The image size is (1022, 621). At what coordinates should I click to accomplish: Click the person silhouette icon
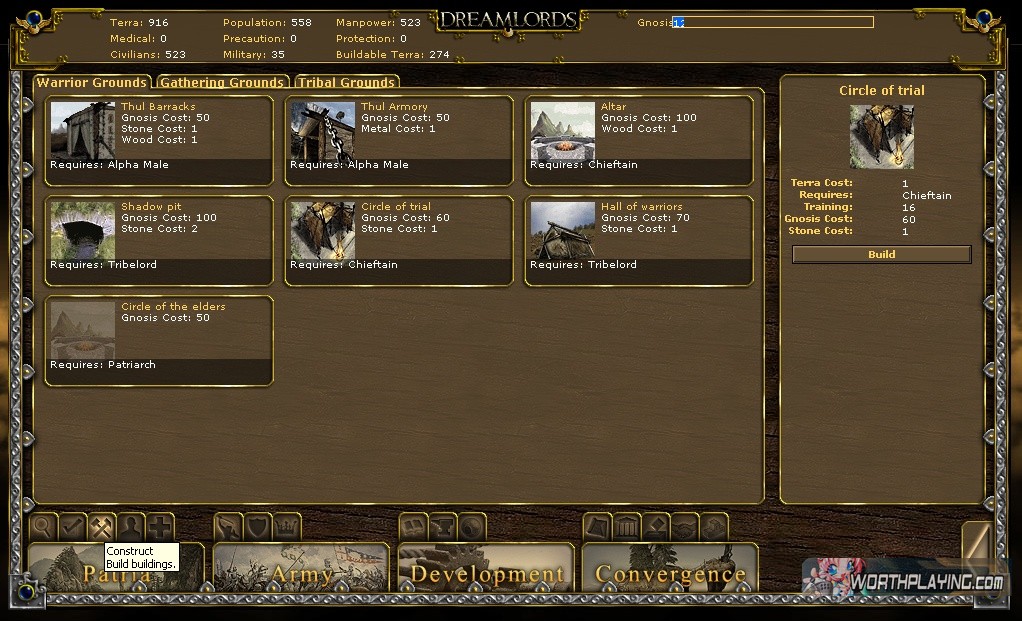pos(131,526)
